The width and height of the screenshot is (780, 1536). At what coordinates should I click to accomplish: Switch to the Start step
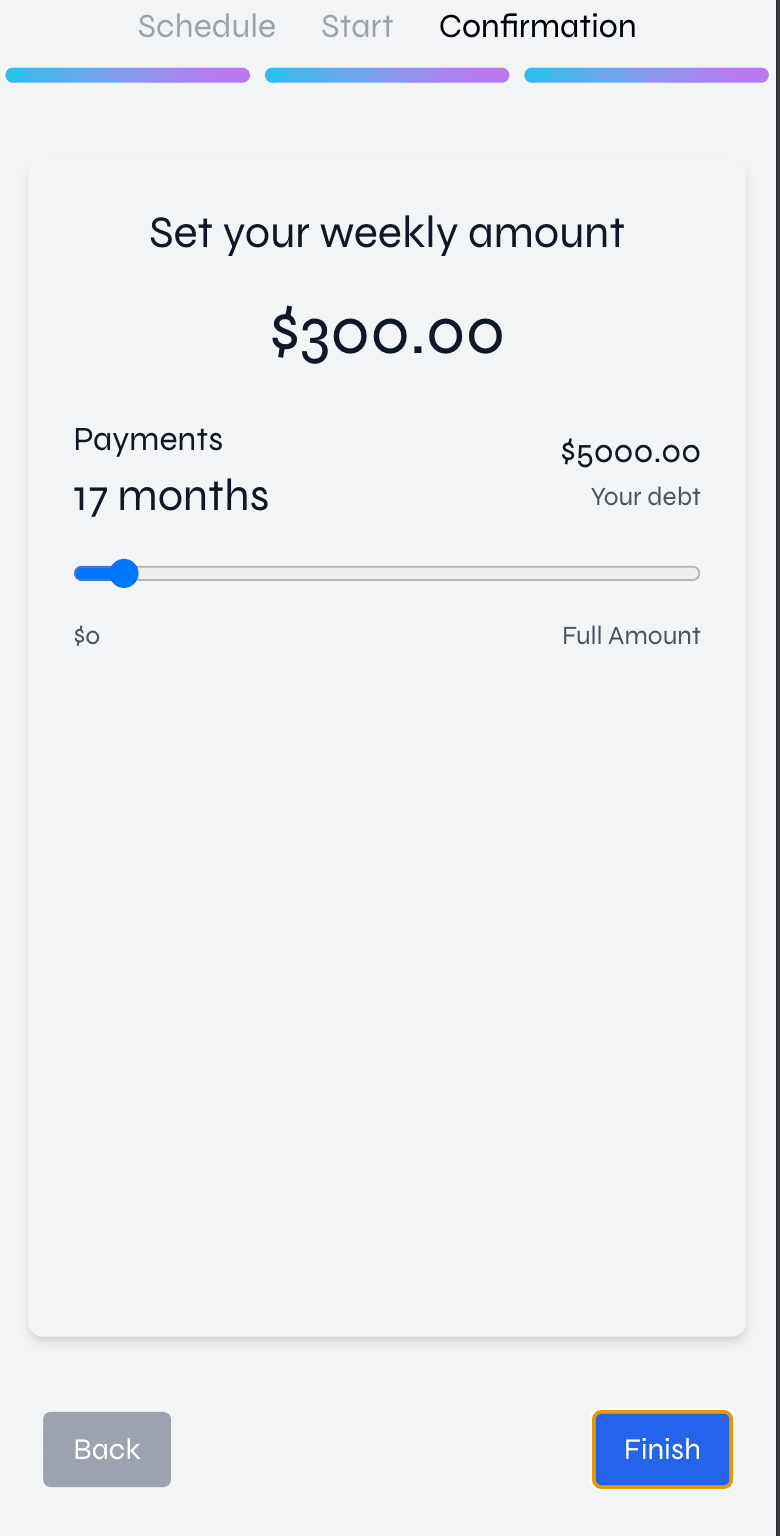[357, 27]
